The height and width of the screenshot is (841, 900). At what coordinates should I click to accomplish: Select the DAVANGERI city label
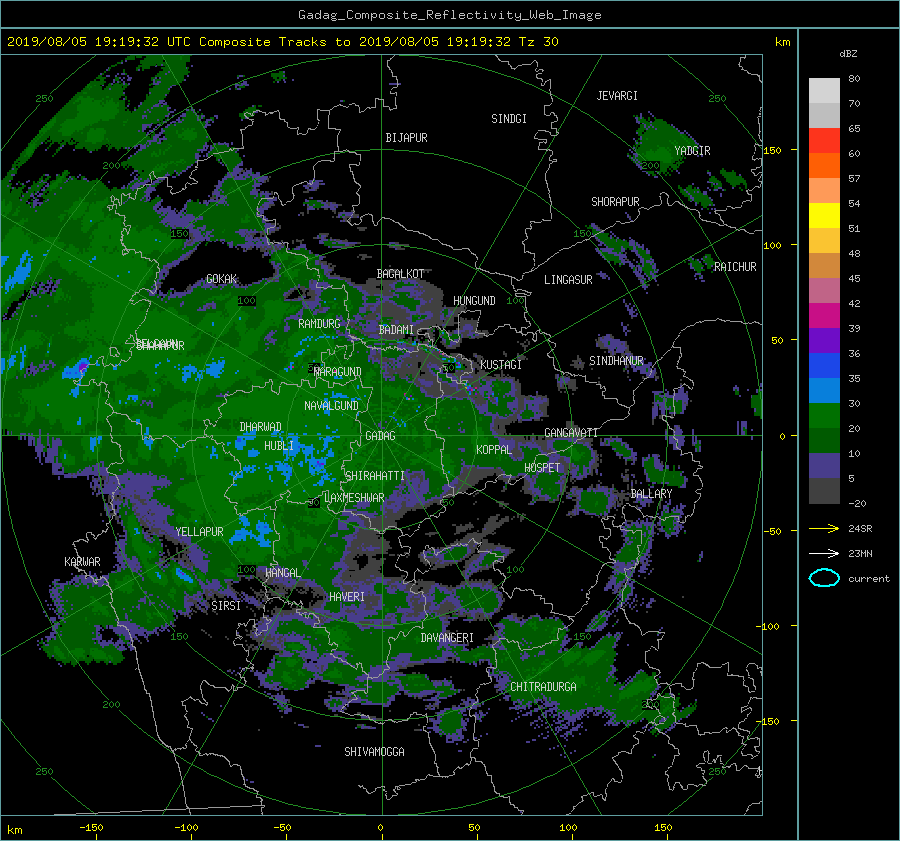[447, 638]
